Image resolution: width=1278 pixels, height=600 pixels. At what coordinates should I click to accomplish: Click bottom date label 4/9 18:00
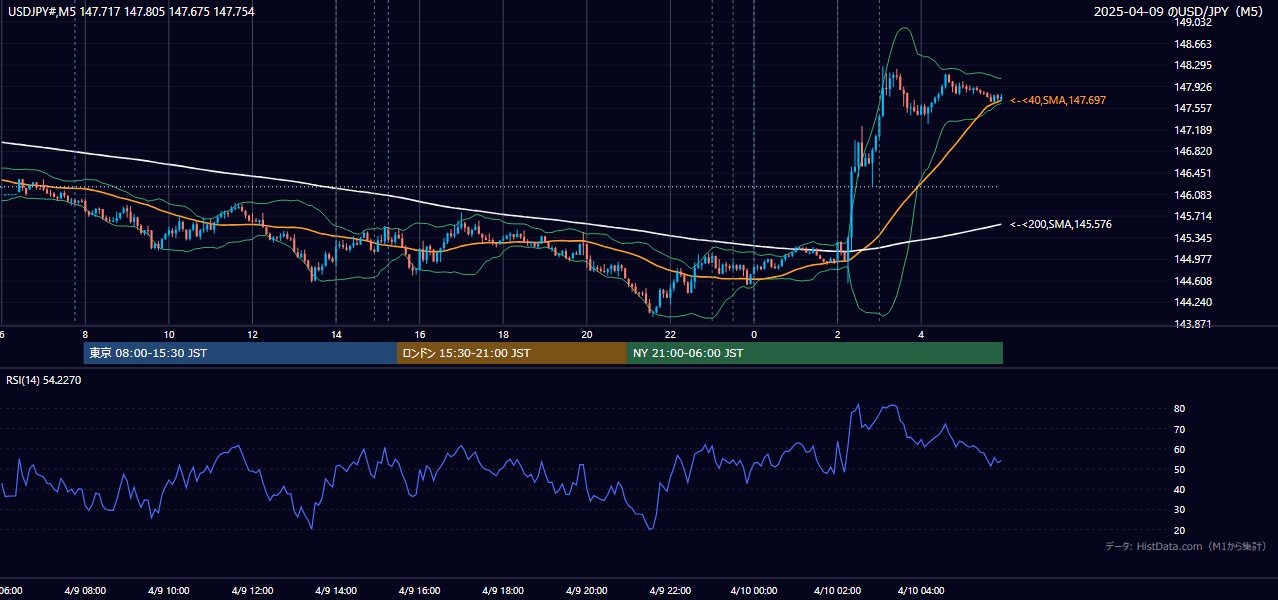point(503,591)
